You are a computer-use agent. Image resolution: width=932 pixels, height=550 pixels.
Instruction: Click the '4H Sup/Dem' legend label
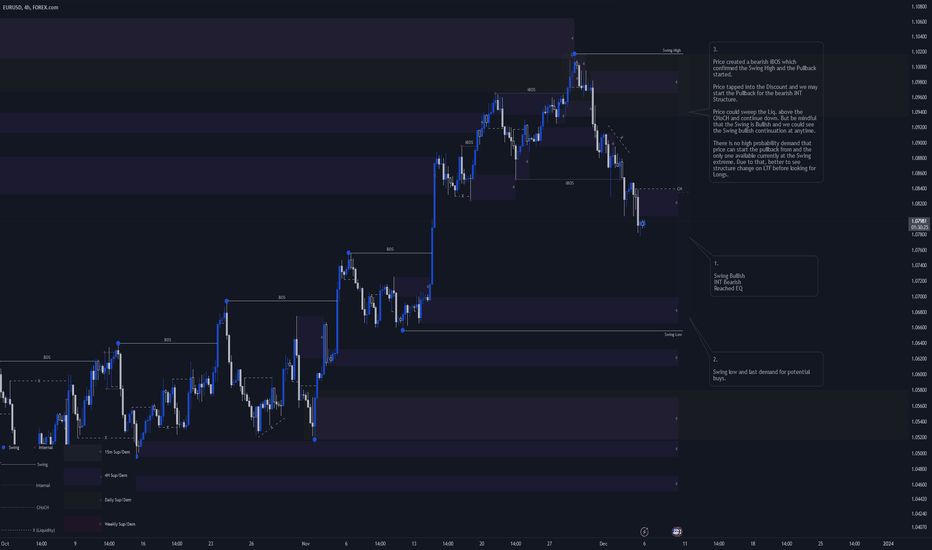point(116,475)
